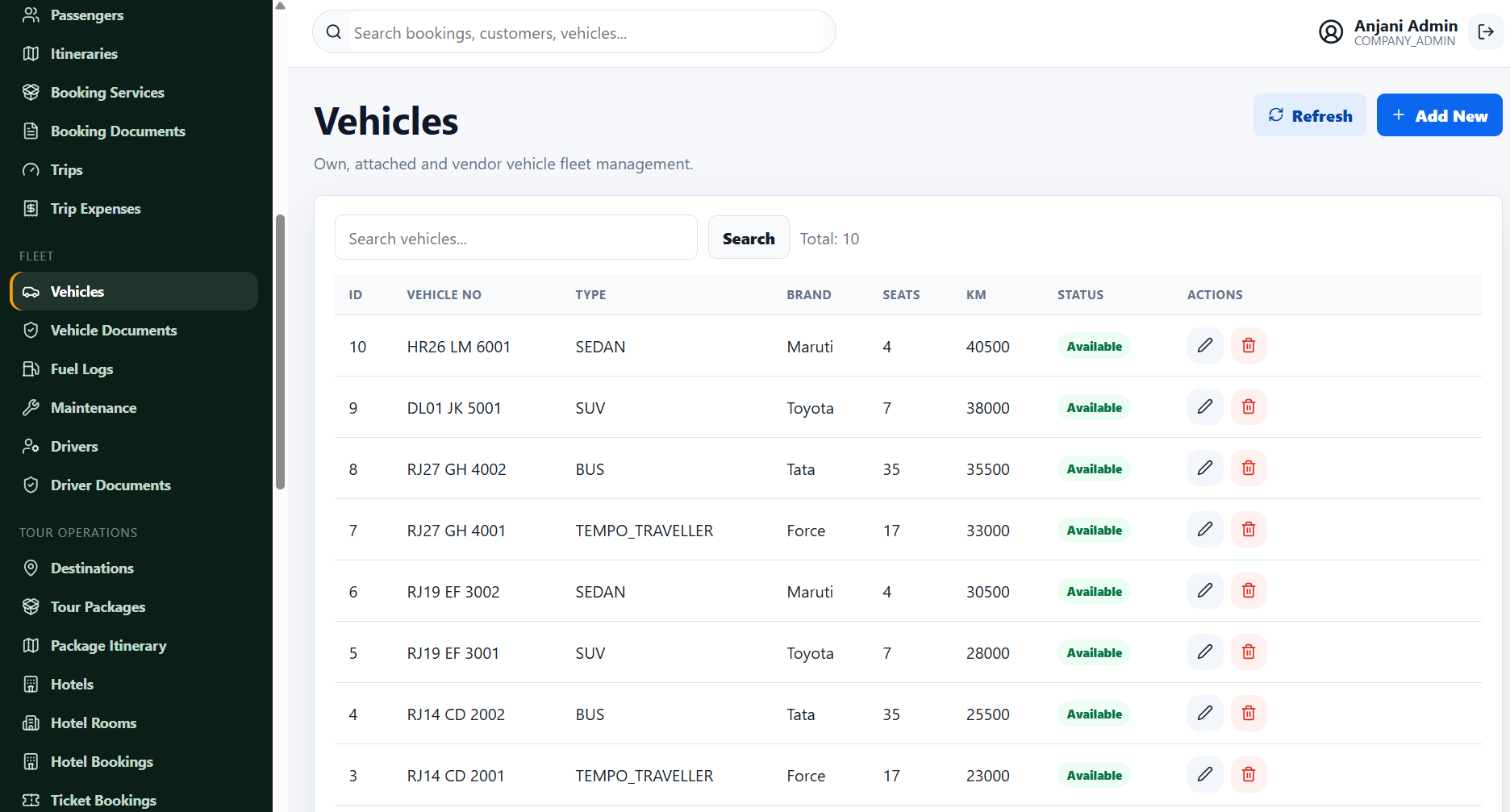Edit vehicle RJ19 EF 3002 pencil icon
Screen dimensions: 1510x812
pyautogui.click(x=1205, y=591)
